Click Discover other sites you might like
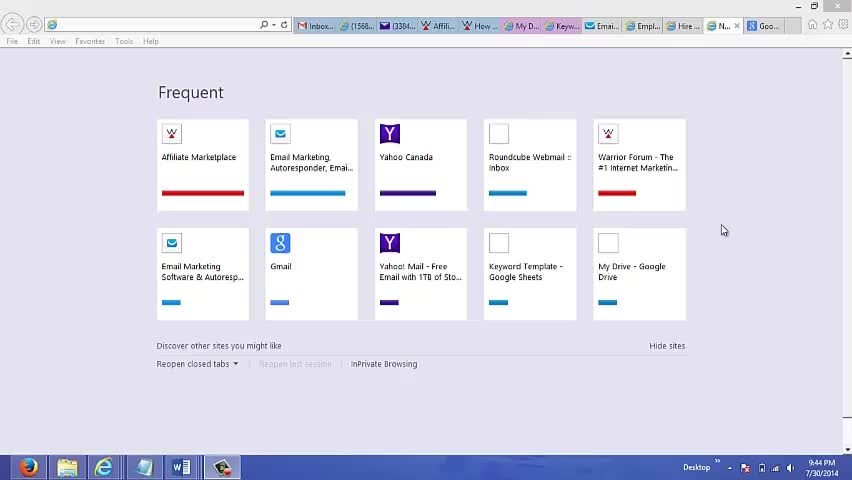The width and height of the screenshot is (852, 480). [x=219, y=346]
